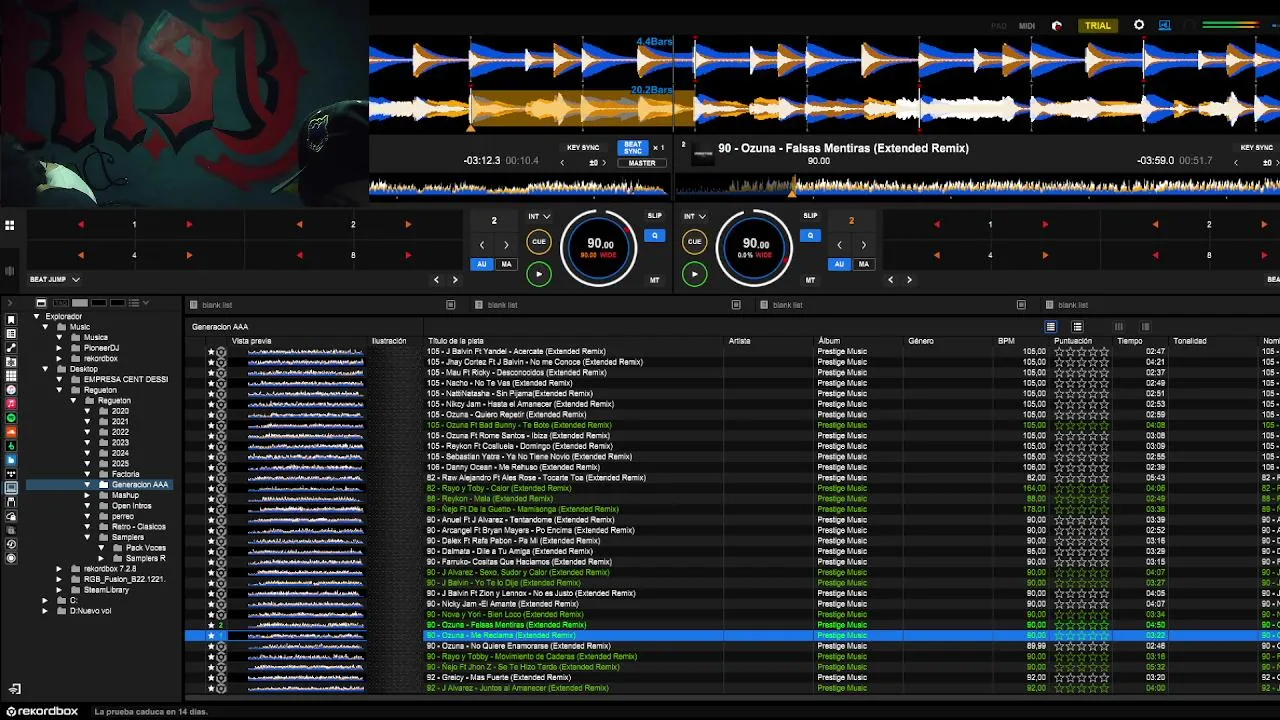
Task: Open the Spotify icon in sidebar
Action: tap(11, 417)
